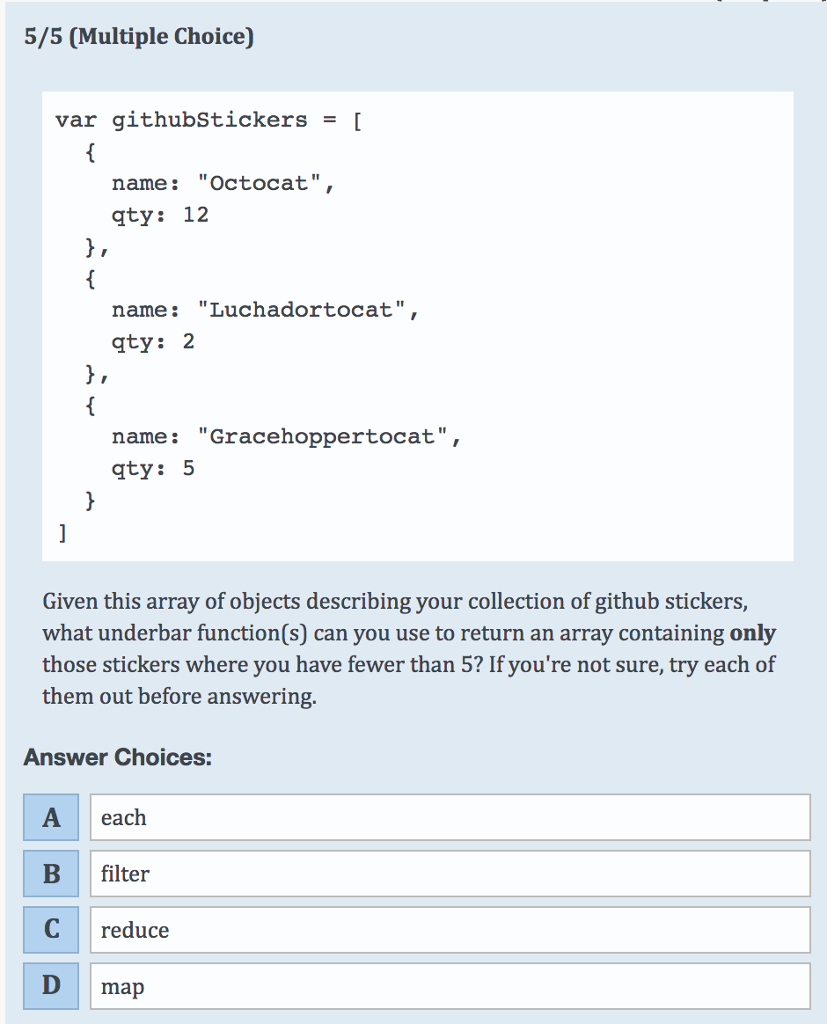This screenshot has width=827, height=1024.
Task: Pick the letter C answer button
Action: click(52, 930)
